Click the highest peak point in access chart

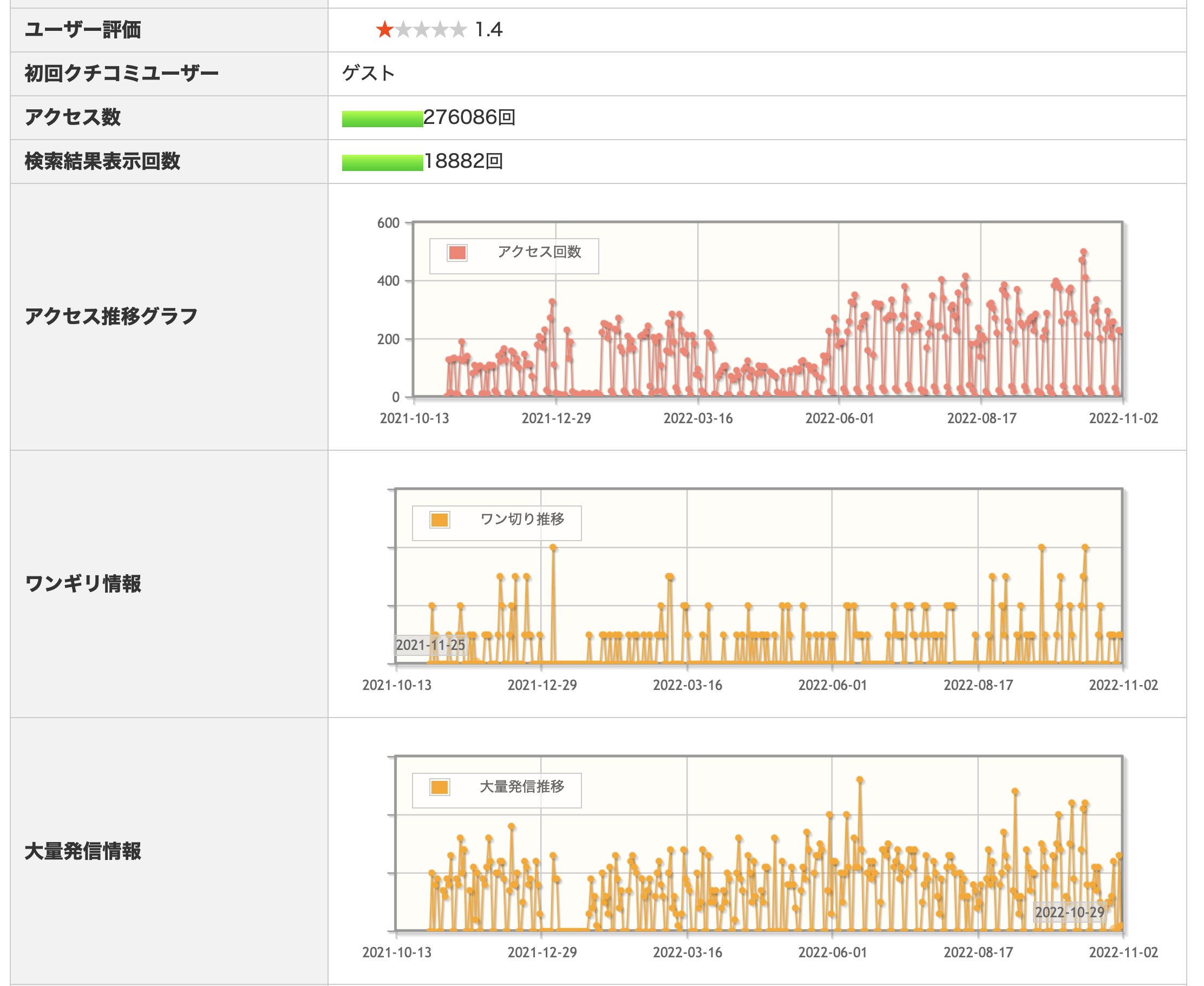click(1083, 252)
